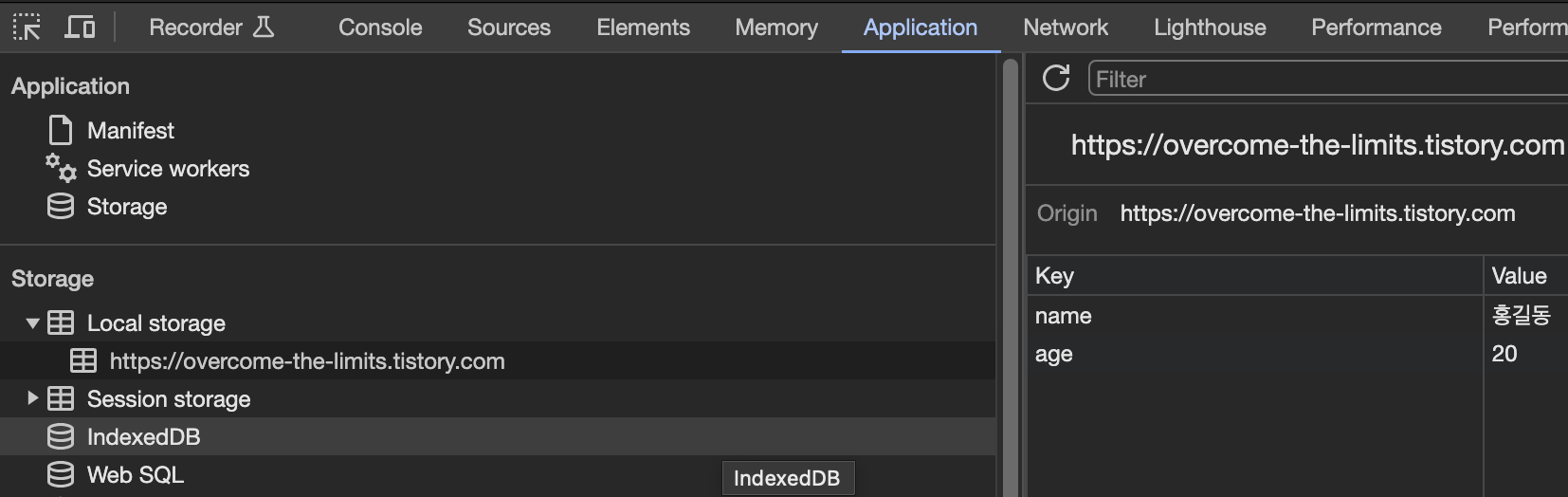Screen dimensions: 1568x497
Task: Switch to the Network tab
Action: coord(1066,28)
